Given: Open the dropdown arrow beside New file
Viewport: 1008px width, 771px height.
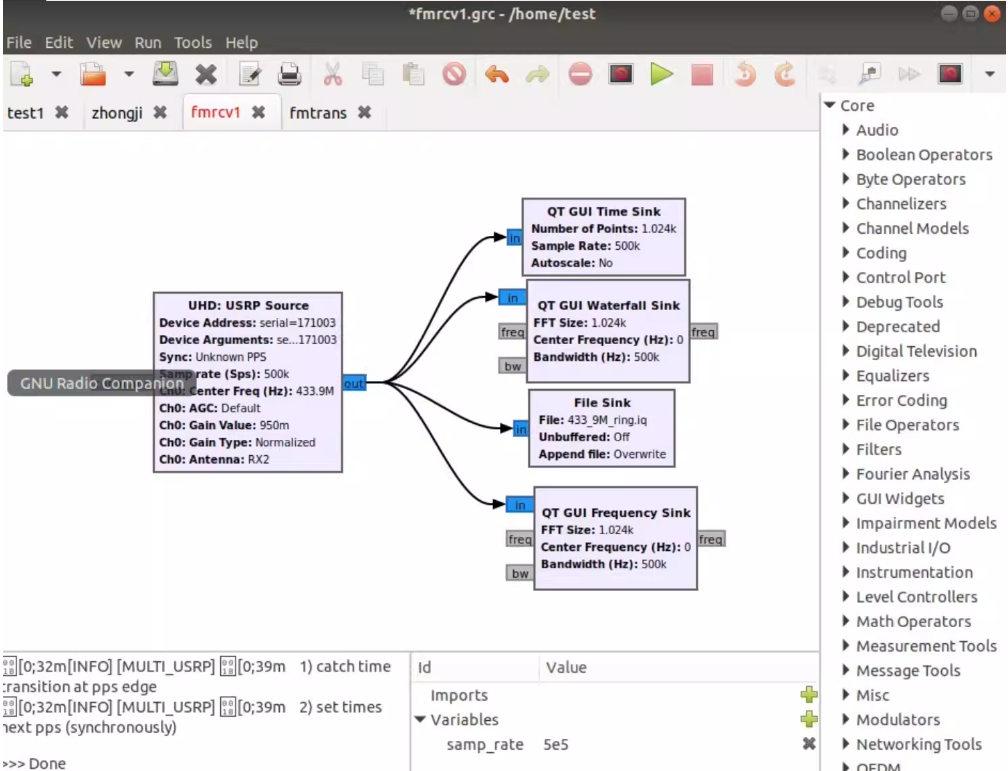Looking at the screenshot, I should pos(56,75).
